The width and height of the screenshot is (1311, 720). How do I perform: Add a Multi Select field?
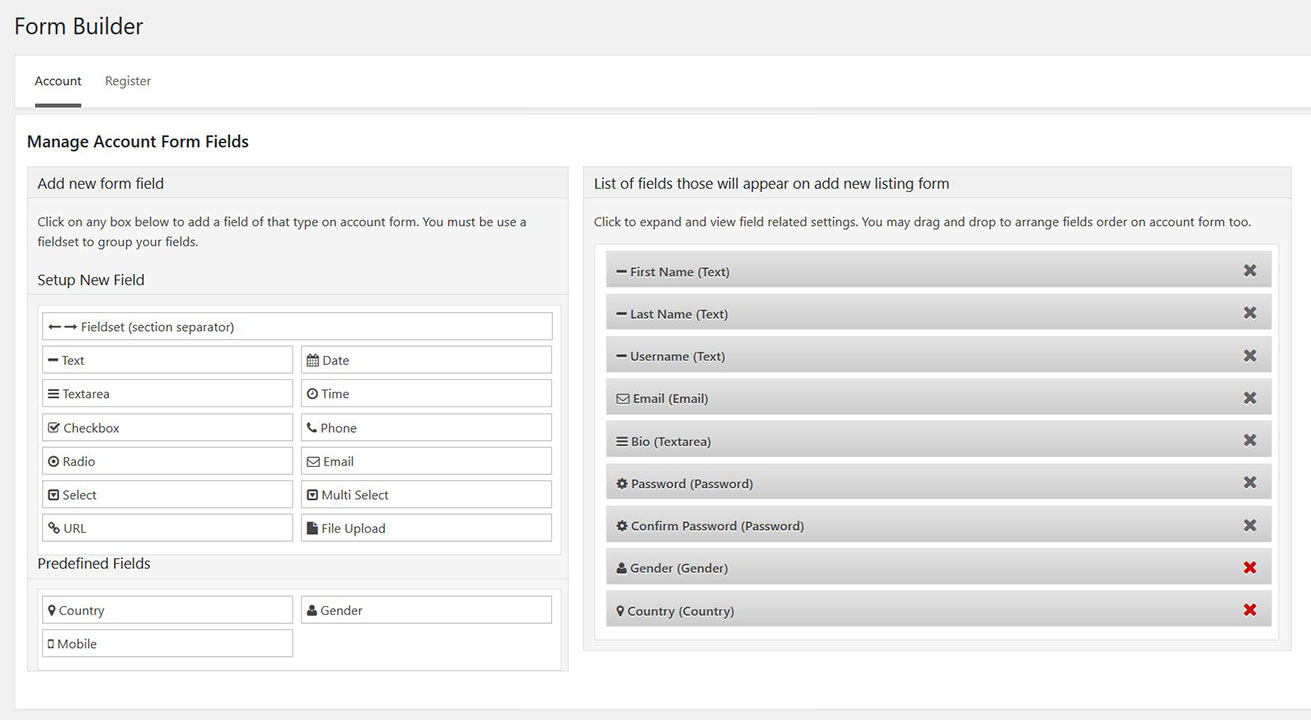425,493
